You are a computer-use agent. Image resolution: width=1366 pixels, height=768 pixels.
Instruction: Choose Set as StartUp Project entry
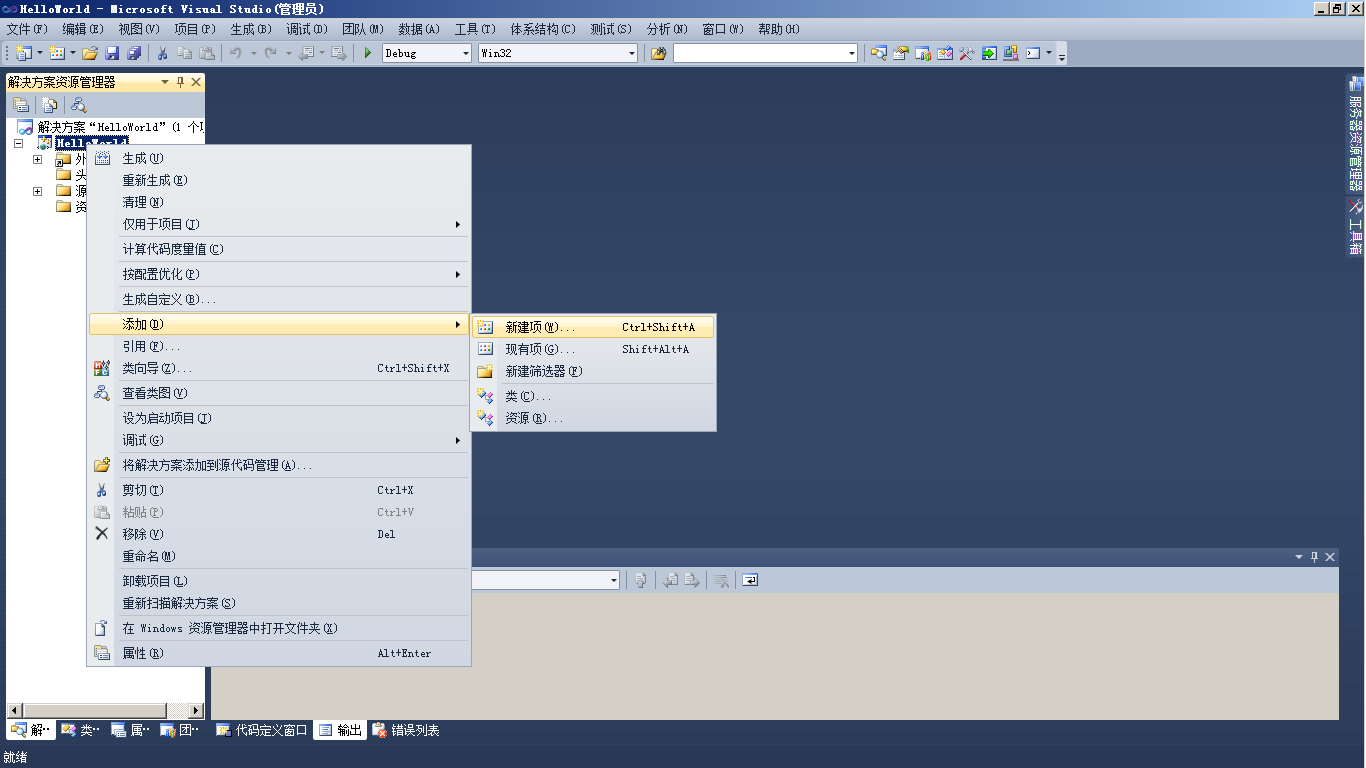click(x=279, y=418)
